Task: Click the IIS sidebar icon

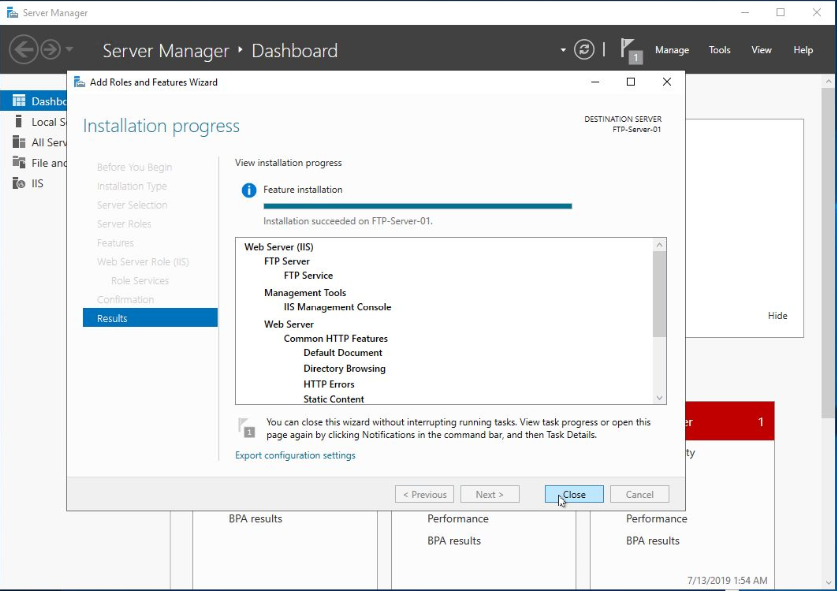Action: [x=19, y=183]
